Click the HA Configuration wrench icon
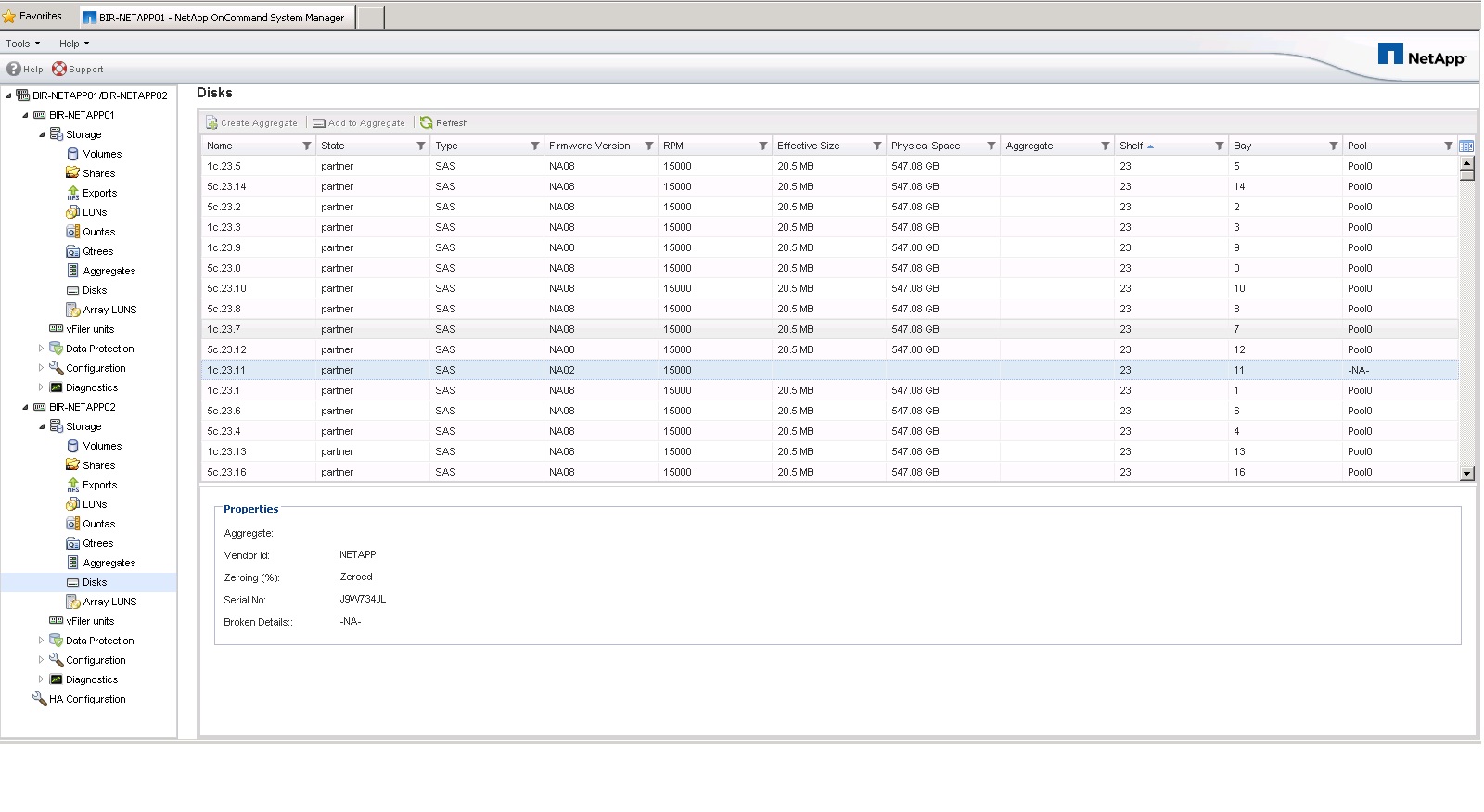Image resolution: width=1484 pixels, height=812 pixels. 39,699
